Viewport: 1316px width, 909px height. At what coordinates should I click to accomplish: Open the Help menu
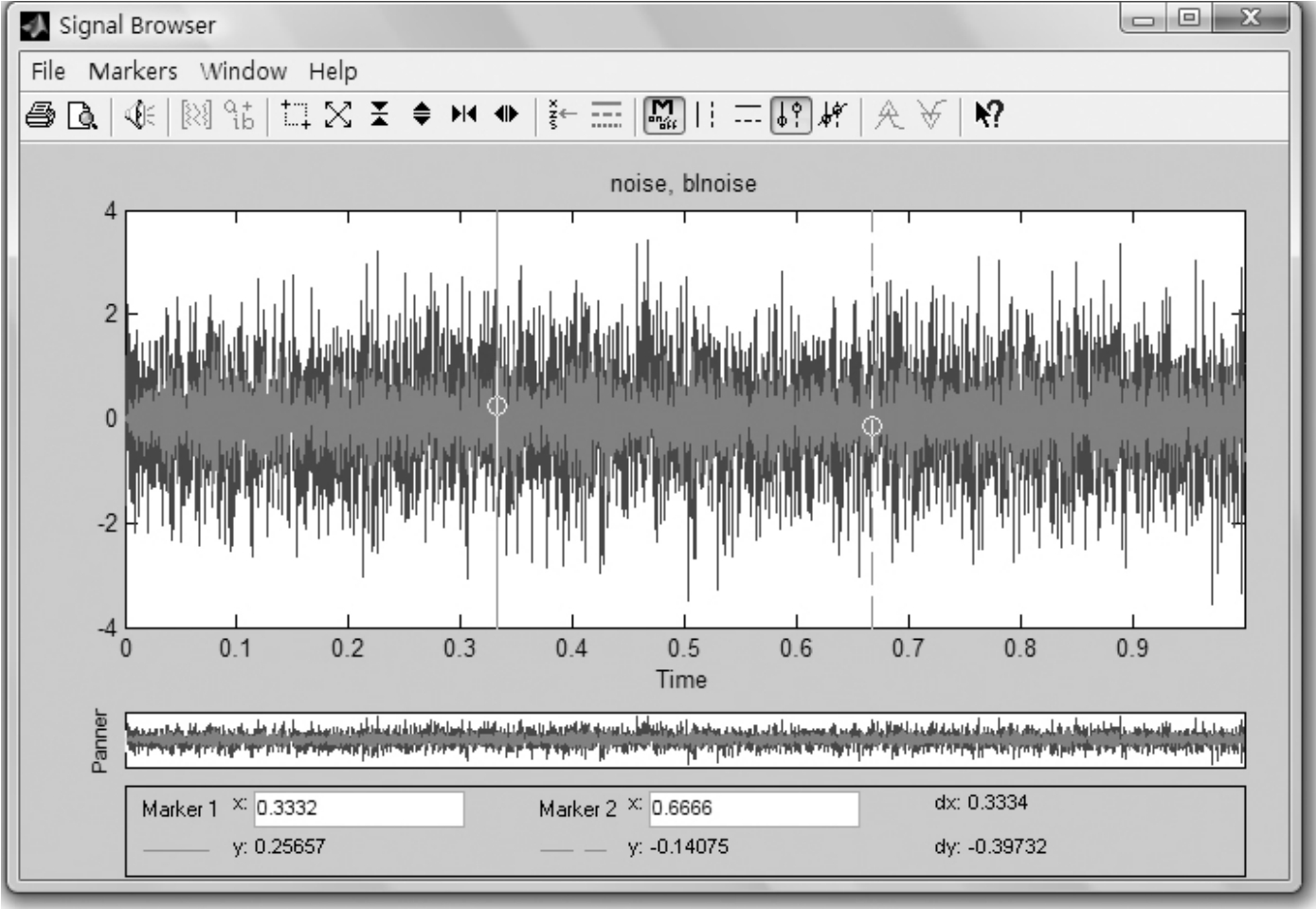(x=333, y=71)
